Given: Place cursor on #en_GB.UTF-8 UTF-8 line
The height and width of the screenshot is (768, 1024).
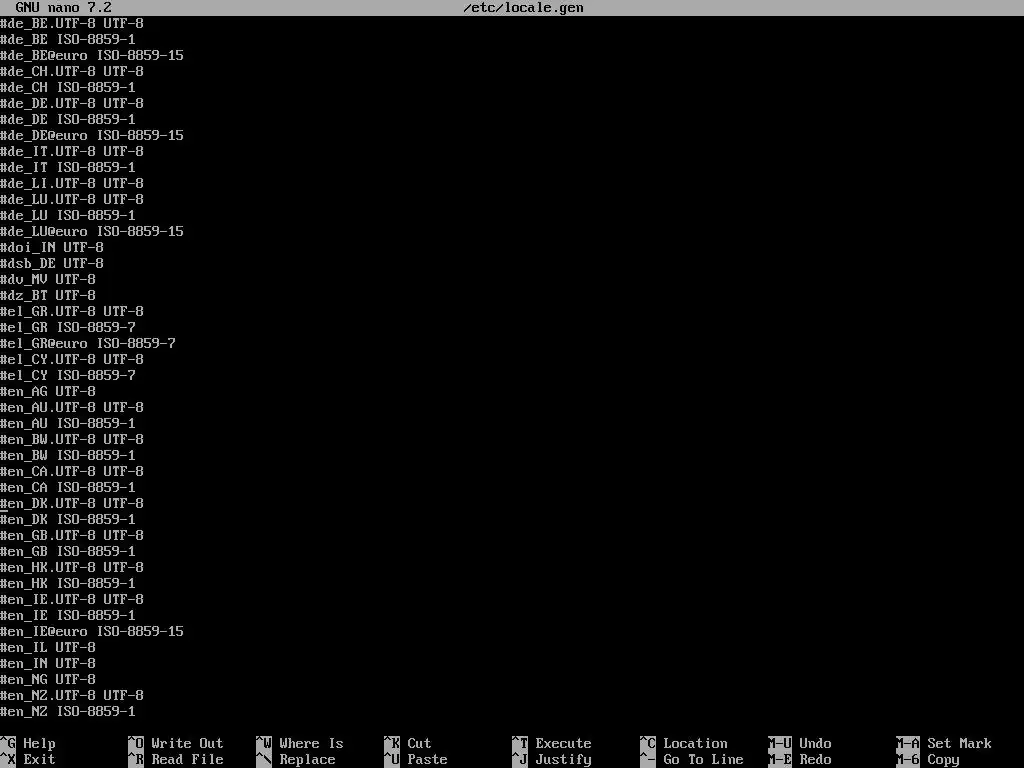Looking at the screenshot, I should tap(72, 536).
